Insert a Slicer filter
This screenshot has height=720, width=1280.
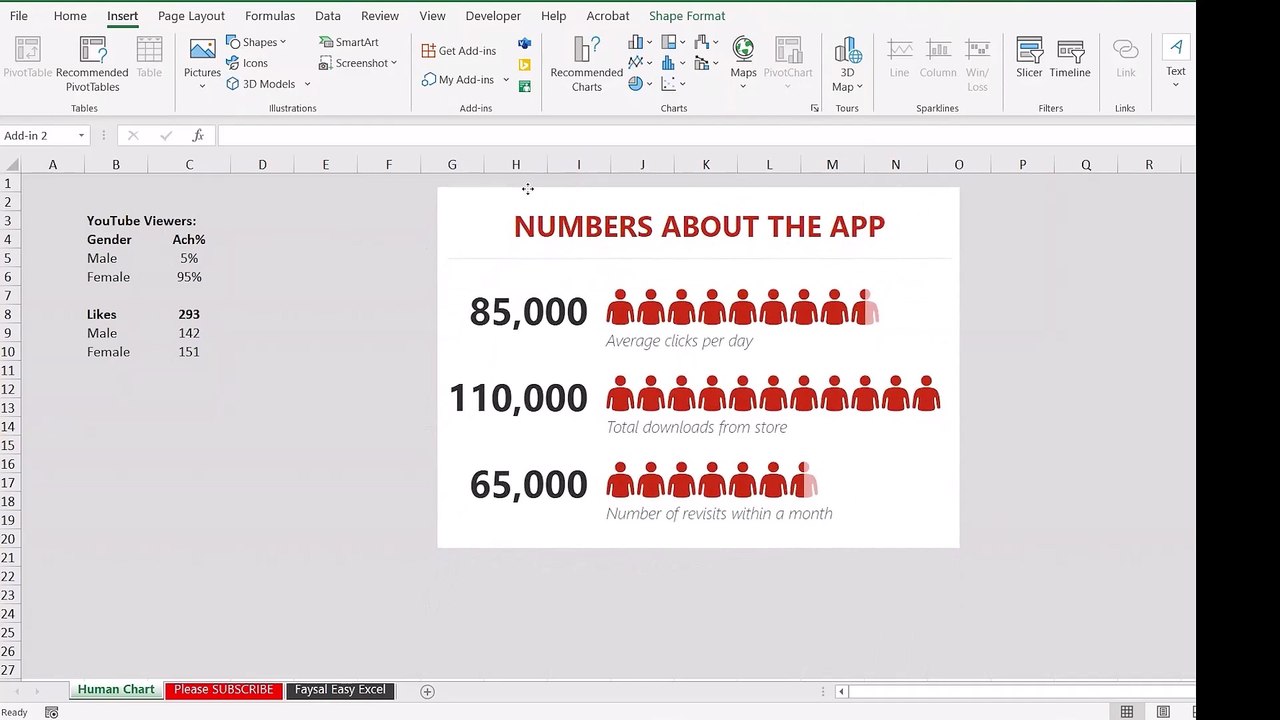pyautogui.click(x=1029, y=58)
